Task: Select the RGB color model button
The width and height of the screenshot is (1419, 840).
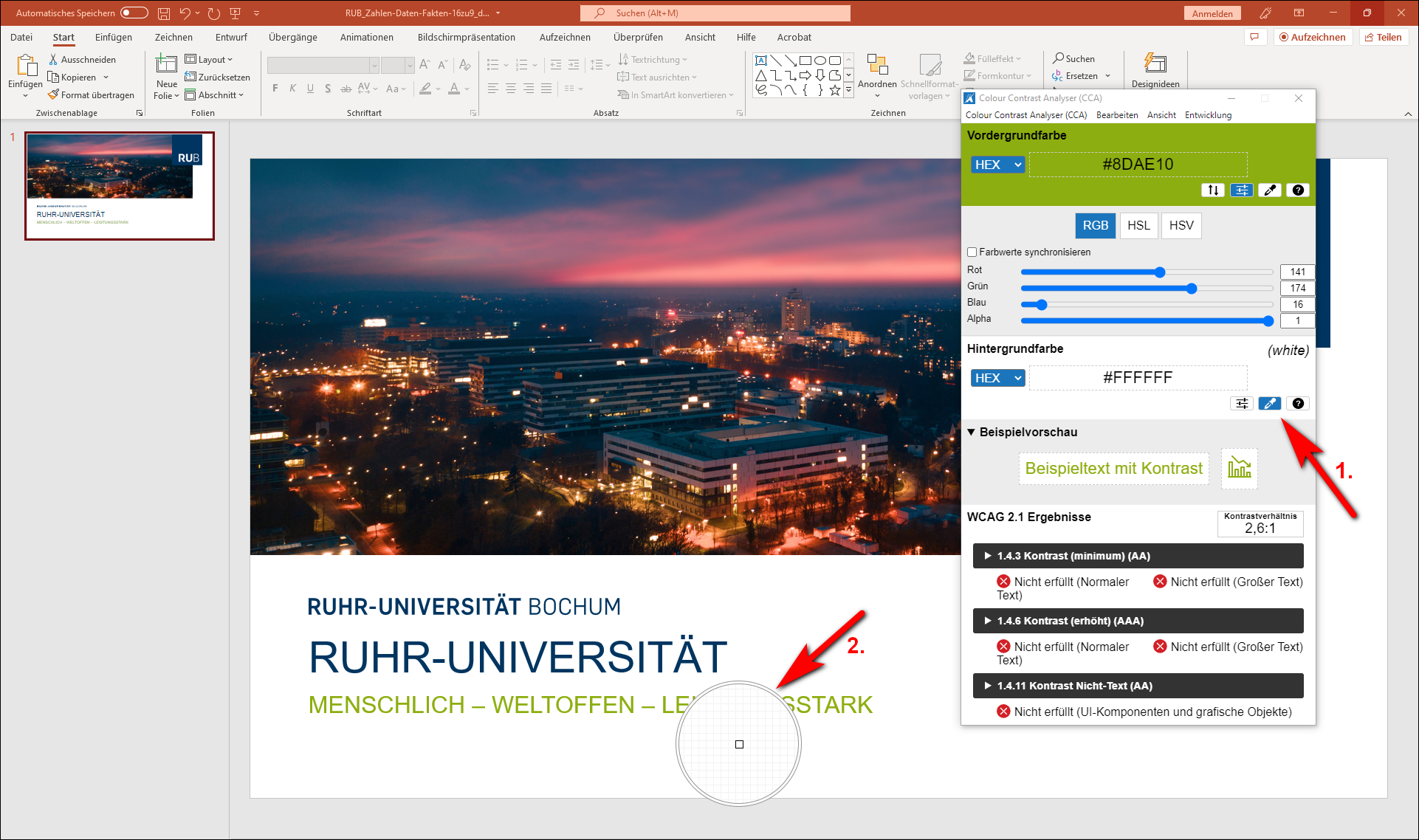Action: 1096,226
